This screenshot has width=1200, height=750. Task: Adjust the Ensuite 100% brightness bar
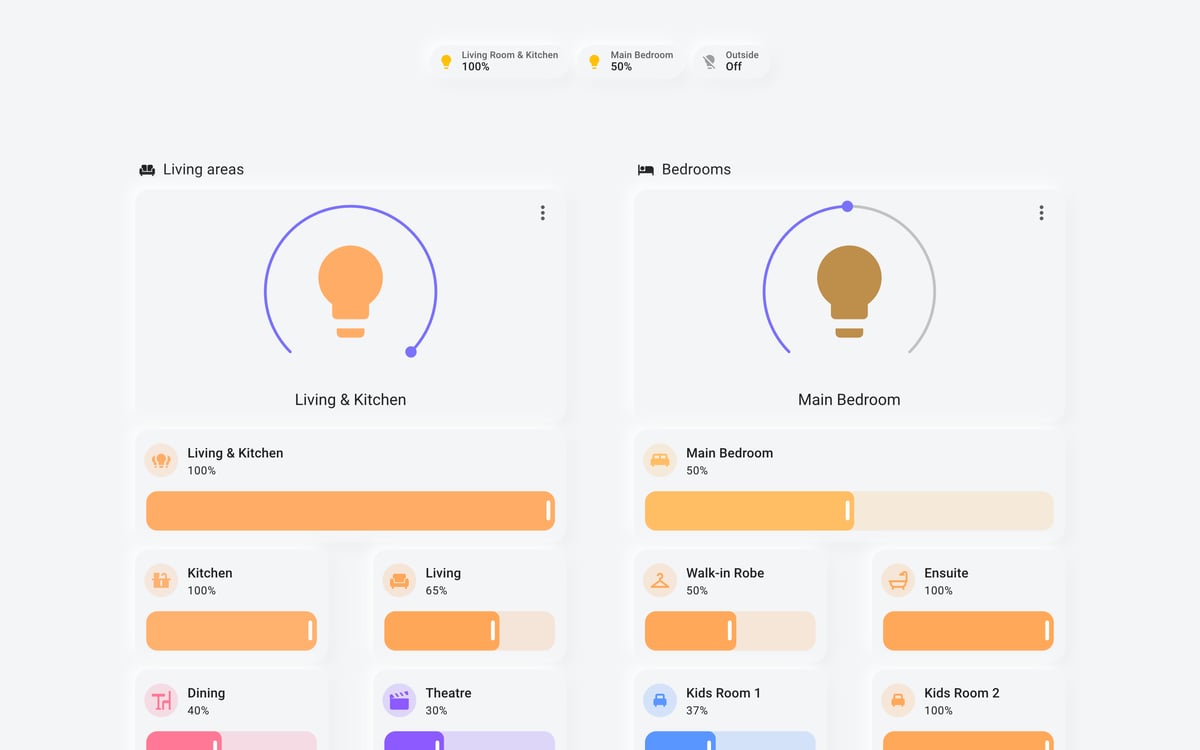point(968,631)
